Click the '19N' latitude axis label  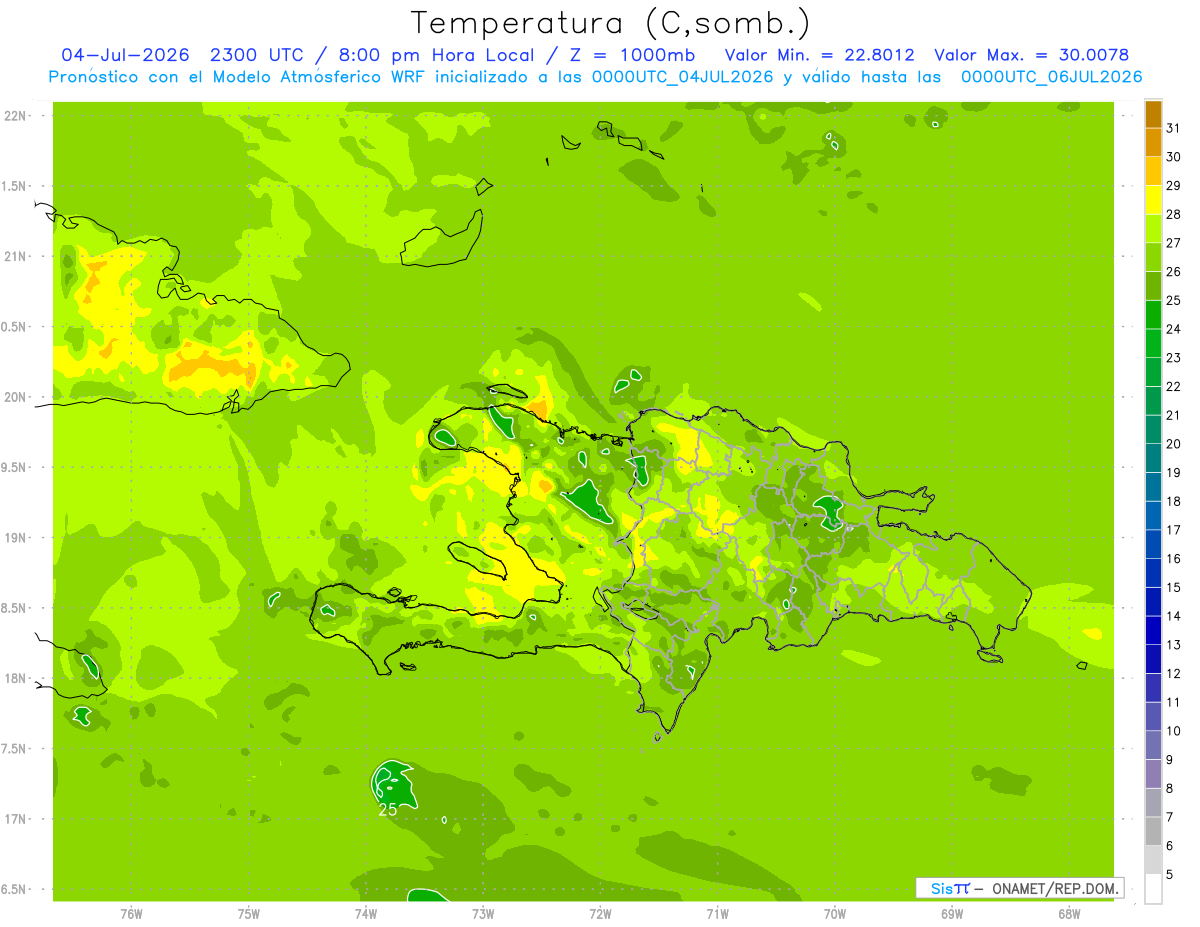tap(16, 538)
